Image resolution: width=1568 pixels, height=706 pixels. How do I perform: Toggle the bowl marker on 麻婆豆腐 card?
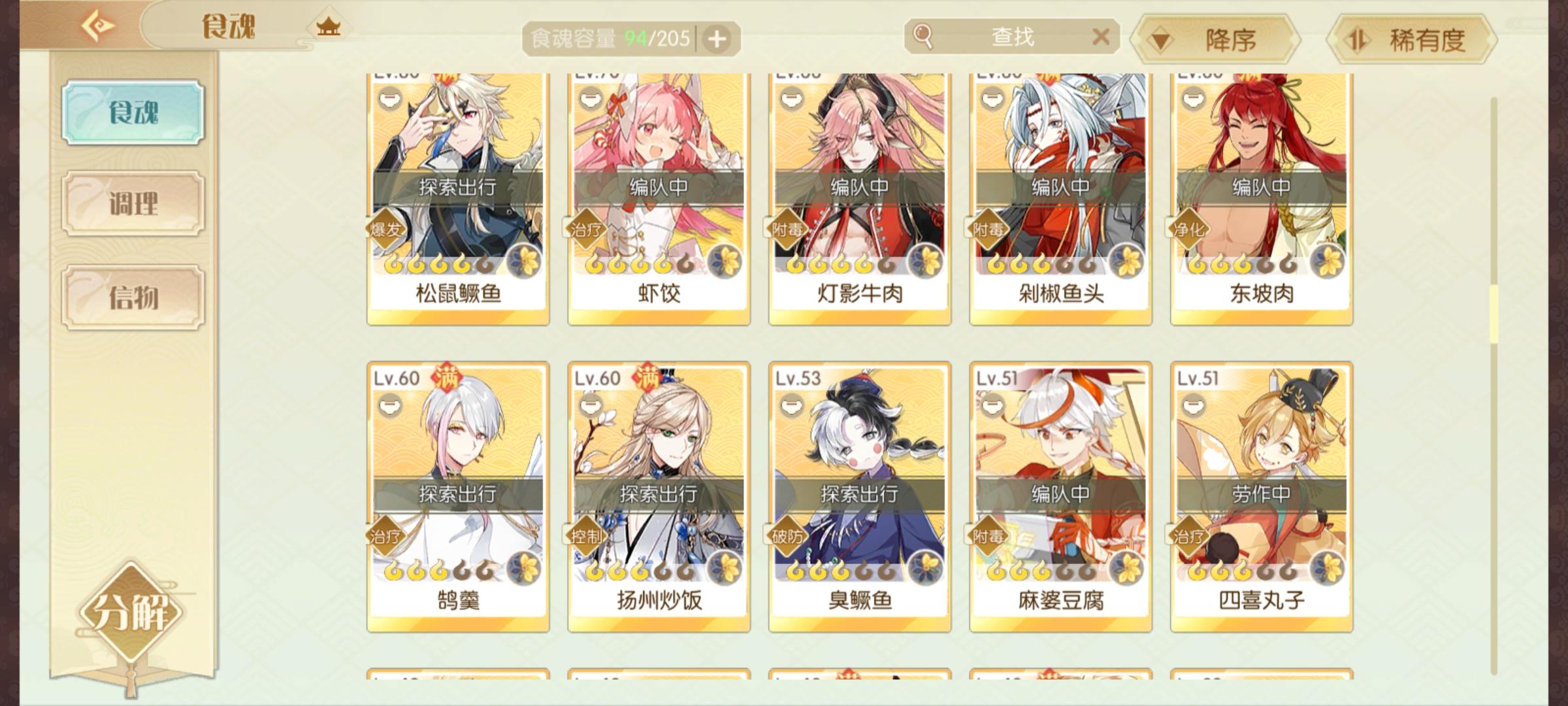click(992, 406)
